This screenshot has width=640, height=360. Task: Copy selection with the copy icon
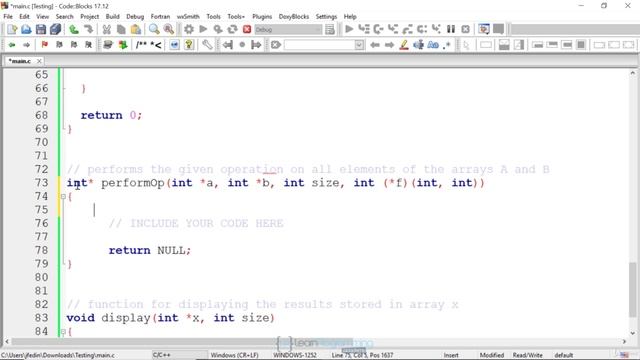(x=121, y=29)
